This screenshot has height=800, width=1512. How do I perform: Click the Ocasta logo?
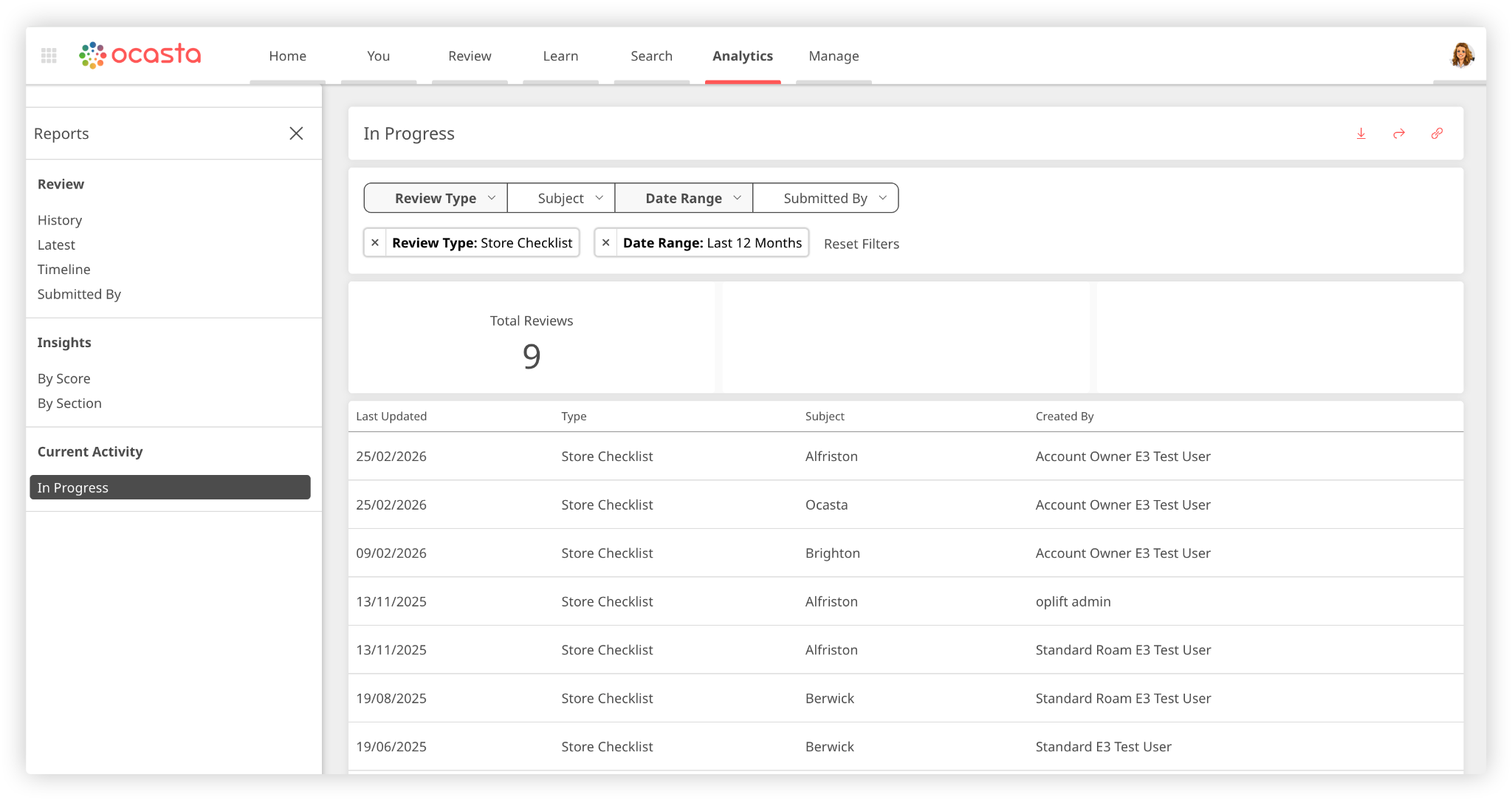[140, 55]
